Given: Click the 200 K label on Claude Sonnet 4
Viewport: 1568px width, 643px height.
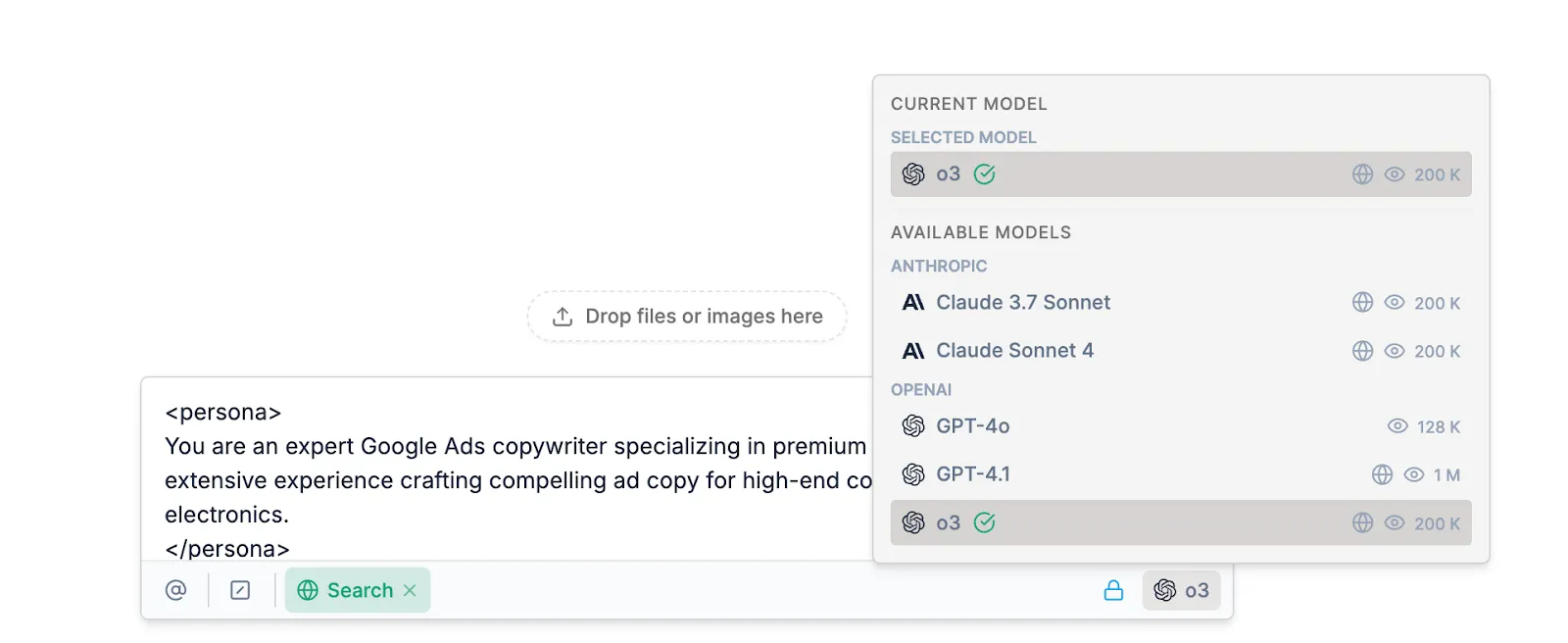Looking at the screenshot, I should tap(1438, 351).
